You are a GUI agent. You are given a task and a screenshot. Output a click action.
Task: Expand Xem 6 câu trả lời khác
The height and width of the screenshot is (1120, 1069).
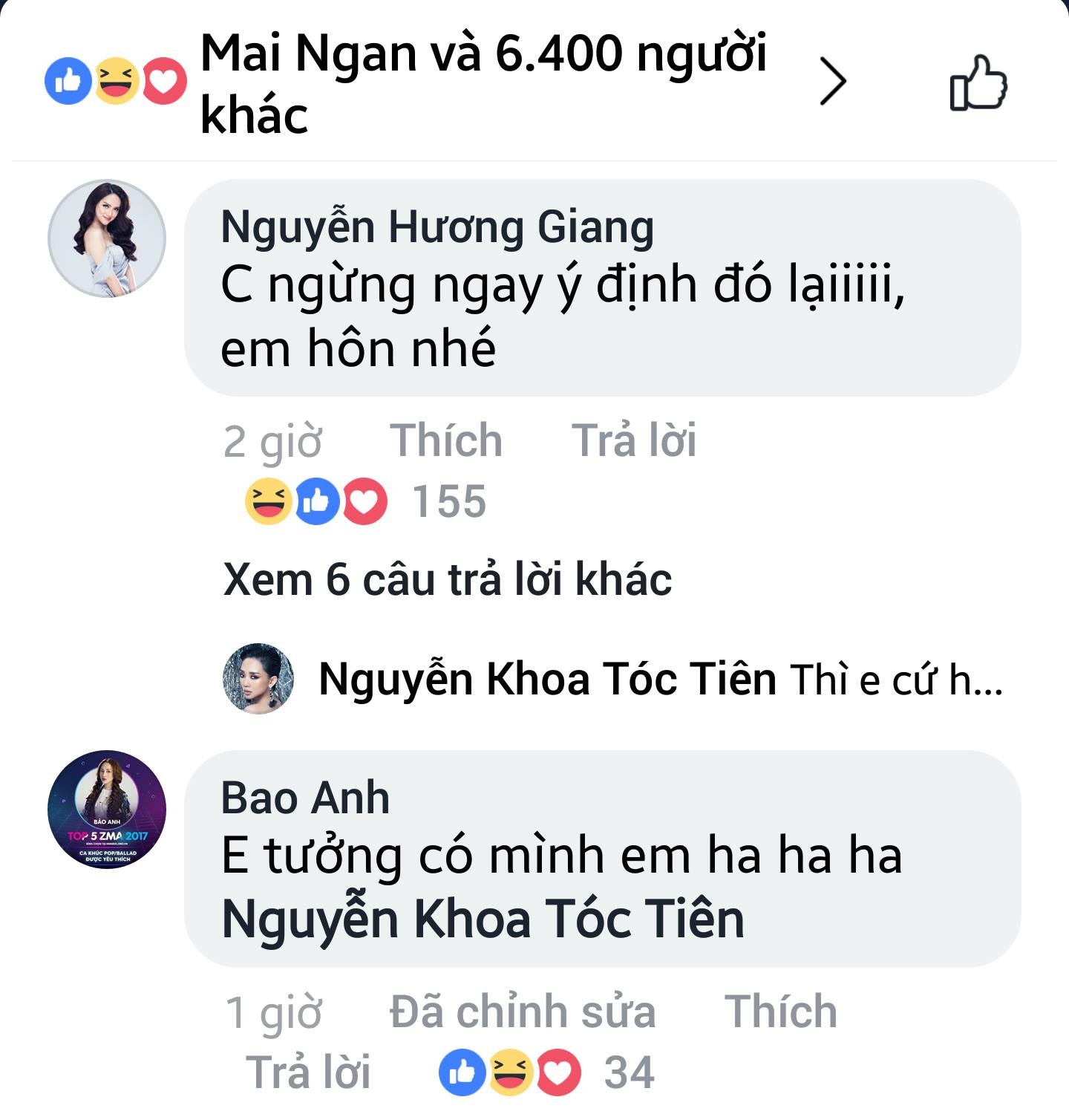448,579
